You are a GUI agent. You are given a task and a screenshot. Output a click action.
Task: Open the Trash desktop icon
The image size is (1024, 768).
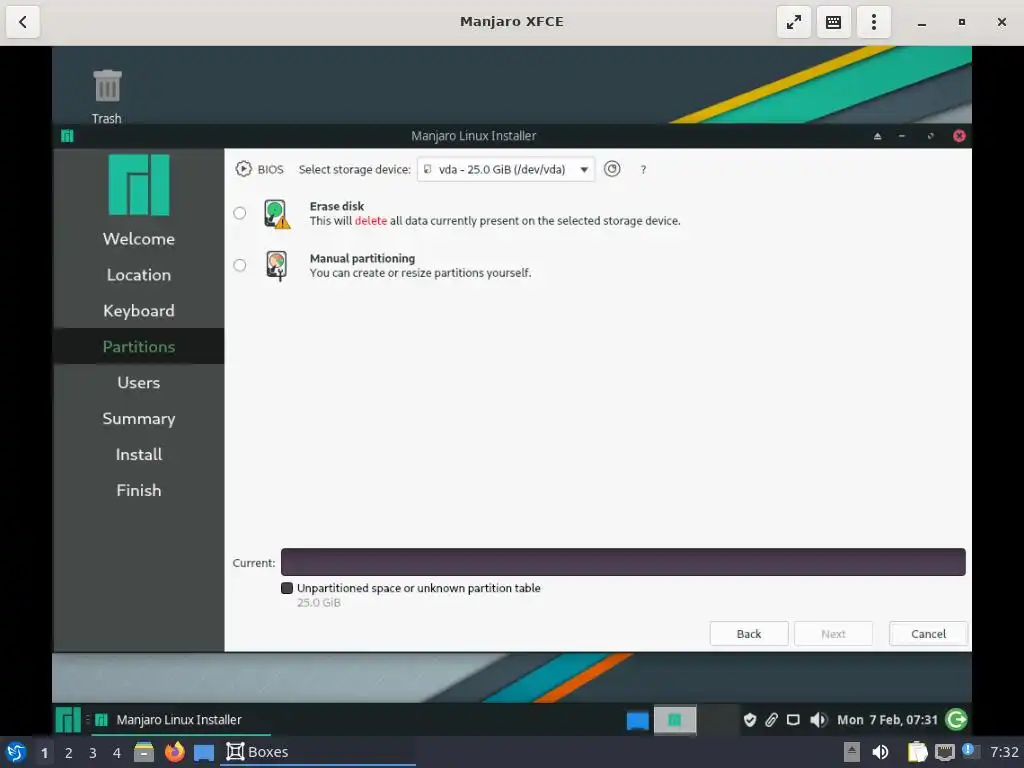pyautogui.click(x=107, y=96)
